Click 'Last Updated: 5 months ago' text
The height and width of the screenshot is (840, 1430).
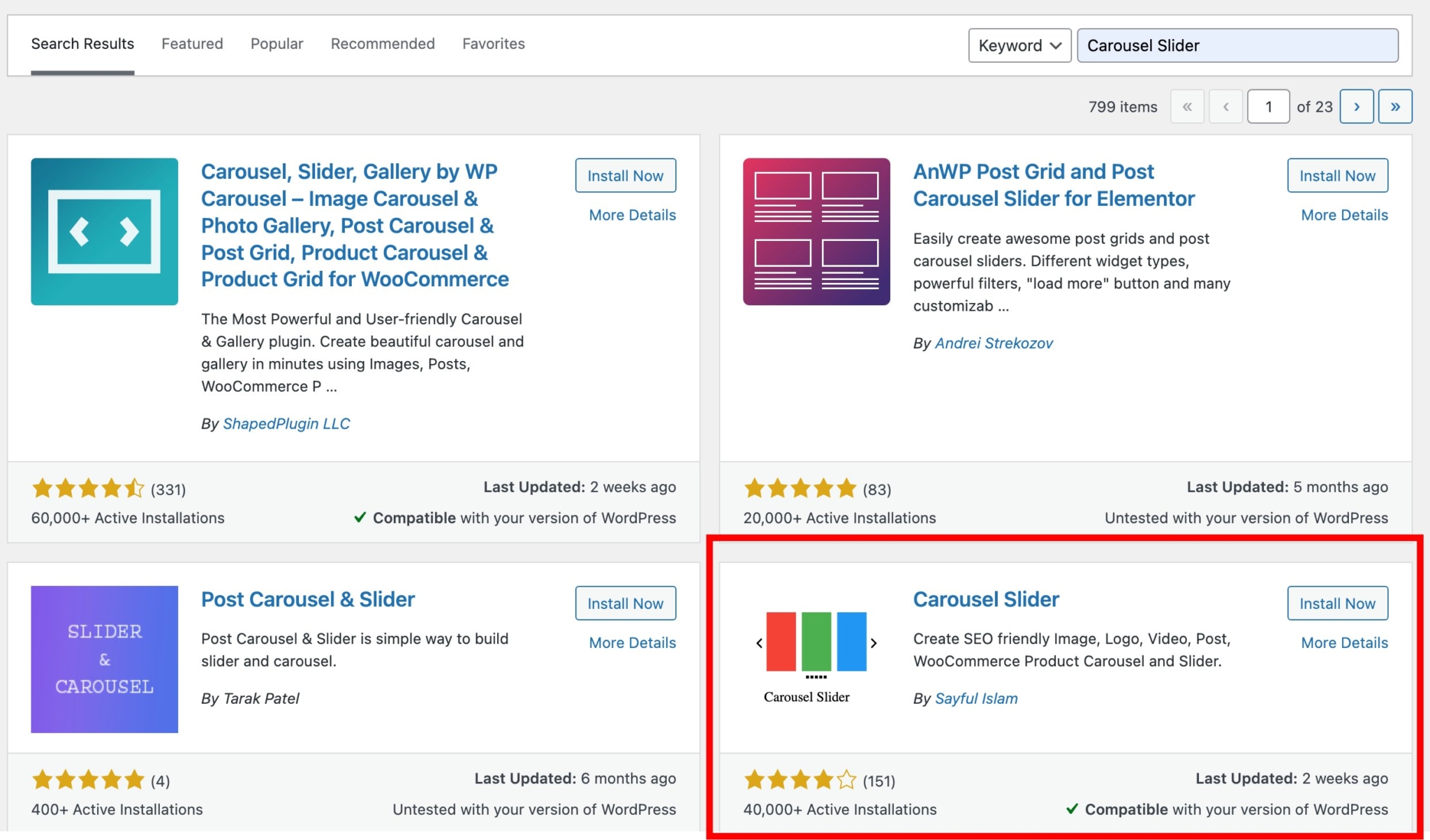click(x=1288, y=487)
